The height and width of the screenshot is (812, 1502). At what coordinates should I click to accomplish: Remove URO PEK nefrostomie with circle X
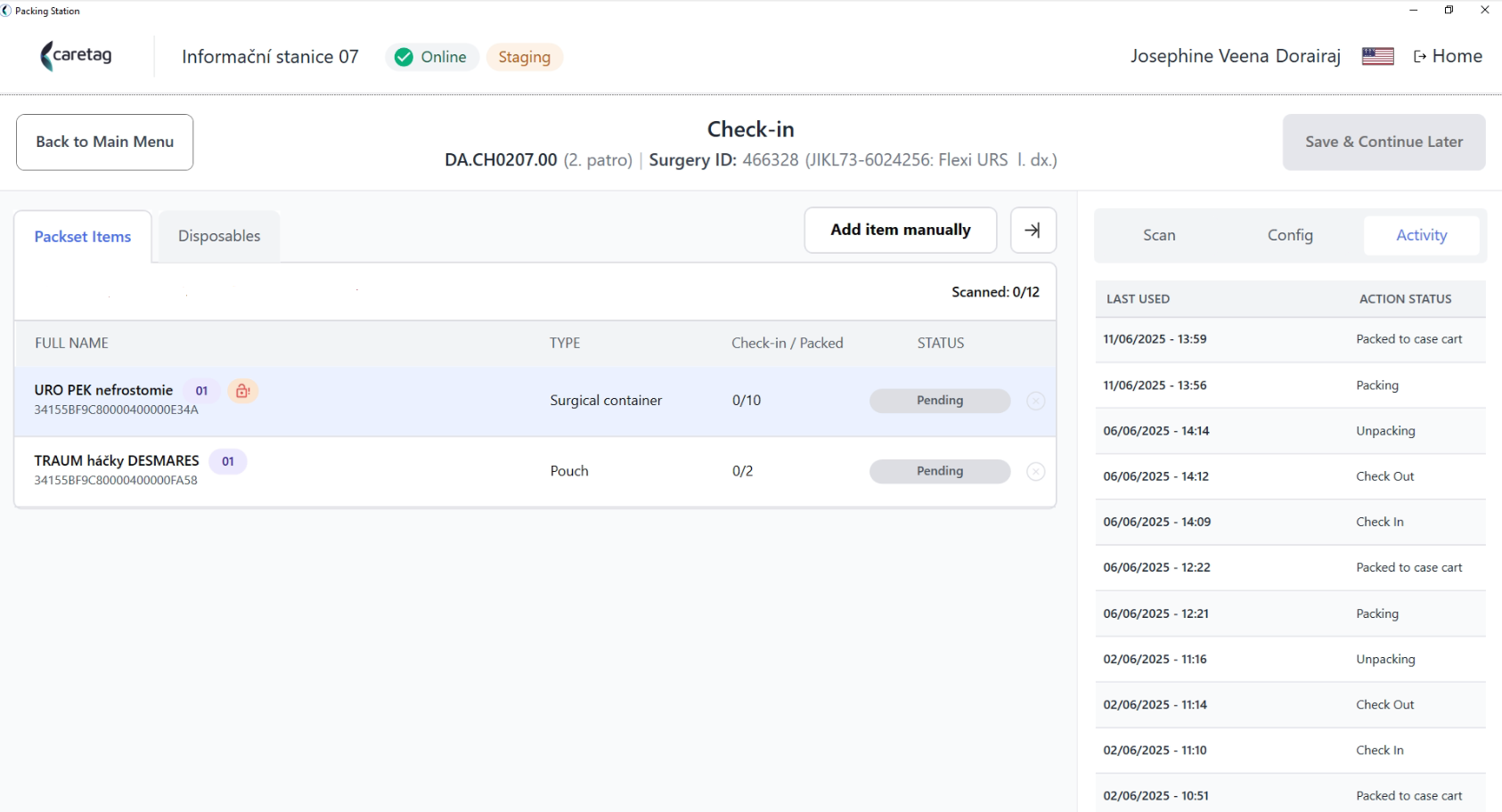1035,401
